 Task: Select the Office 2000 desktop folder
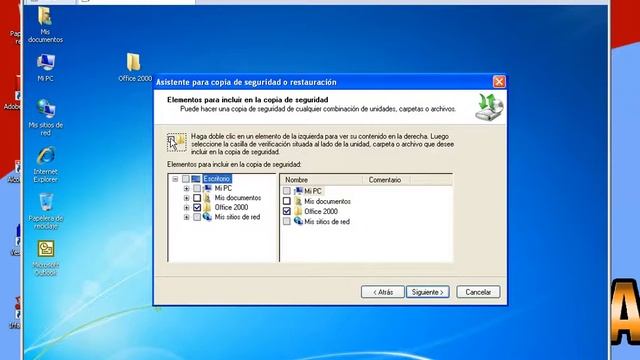134,67
